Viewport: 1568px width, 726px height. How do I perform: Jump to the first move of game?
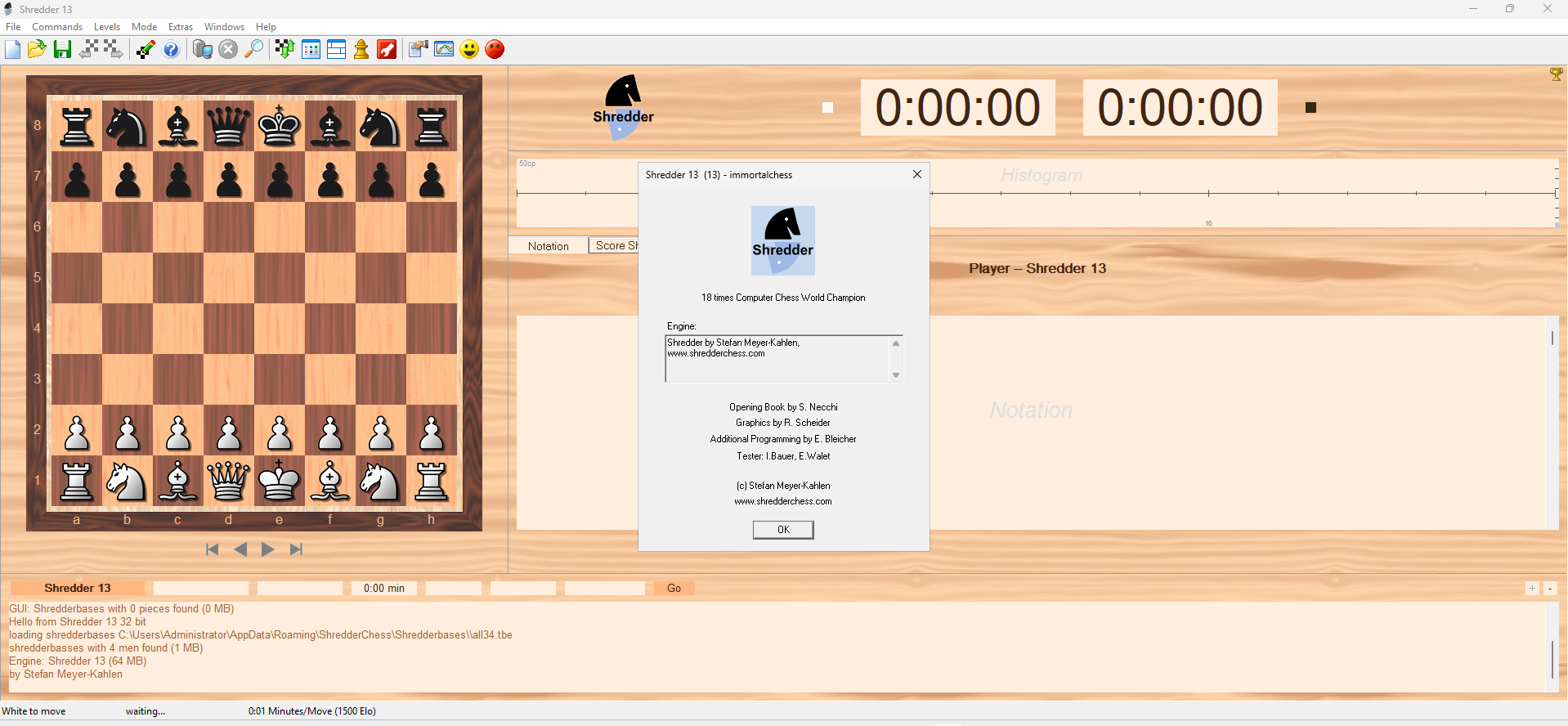213,549
